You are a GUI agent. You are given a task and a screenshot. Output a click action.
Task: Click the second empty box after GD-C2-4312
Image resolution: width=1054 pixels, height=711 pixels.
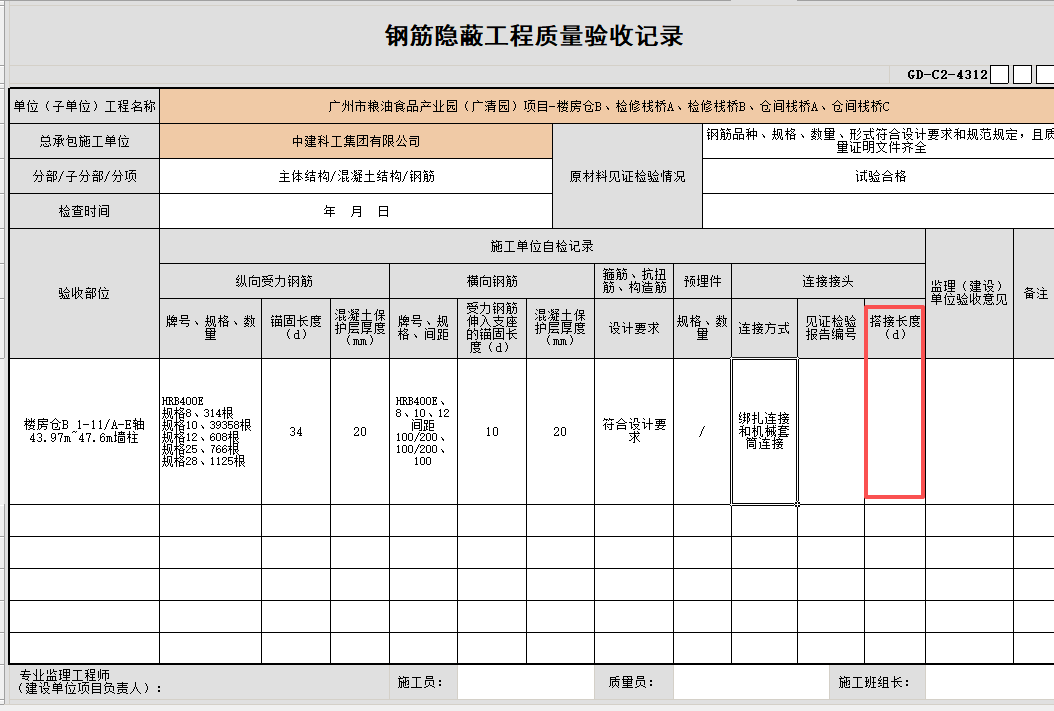1022,75
